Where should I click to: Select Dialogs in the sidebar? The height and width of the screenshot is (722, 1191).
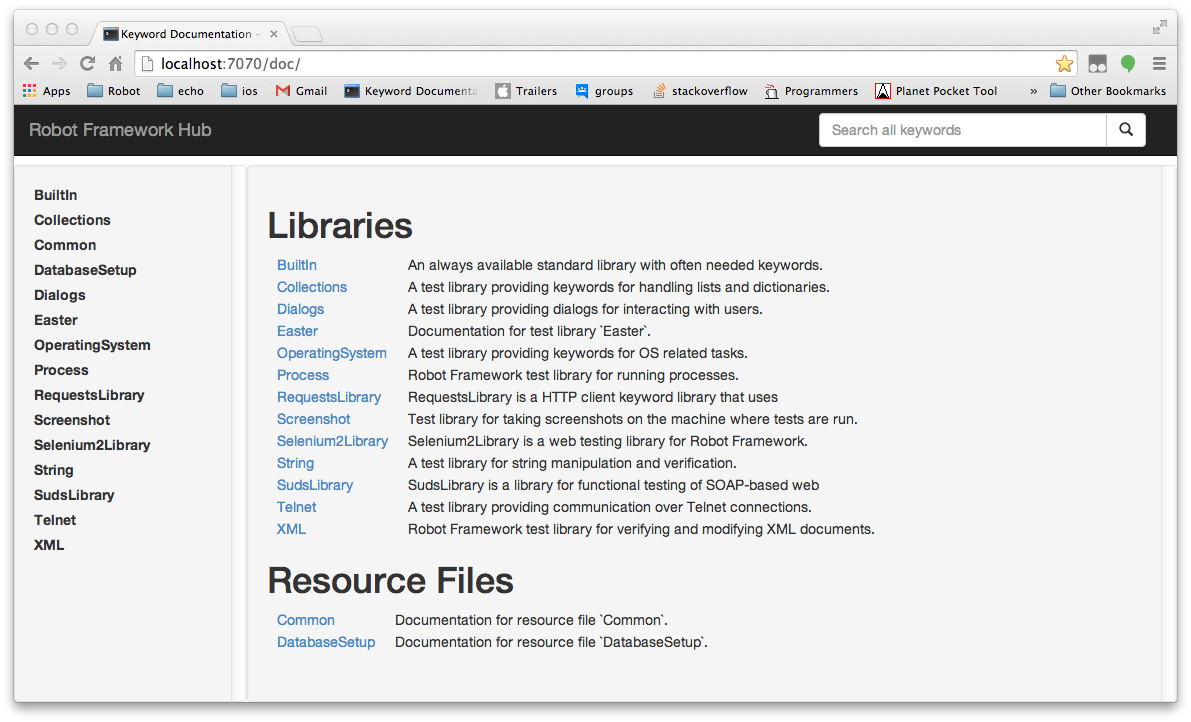[x=59, y=295]
